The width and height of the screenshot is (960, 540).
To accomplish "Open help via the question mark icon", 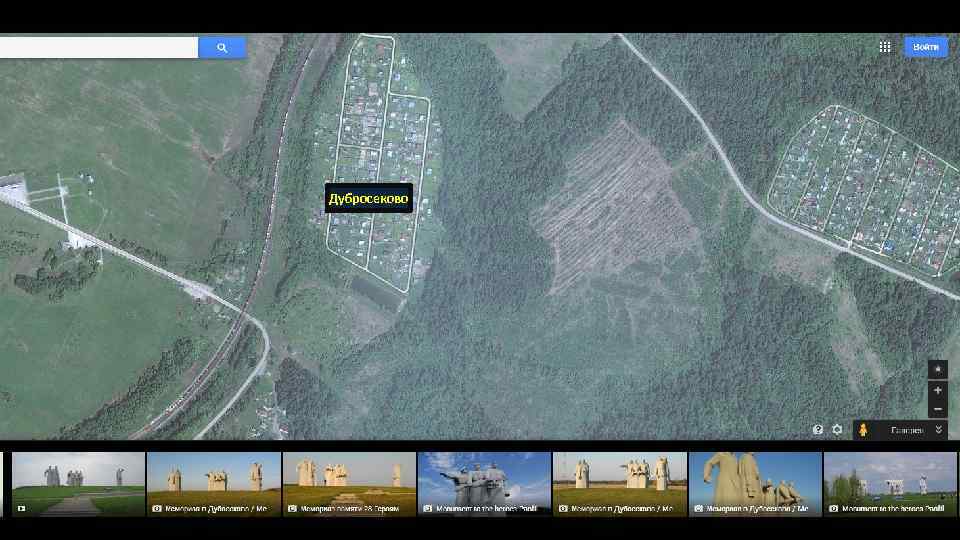I will (x=817, y=430).
